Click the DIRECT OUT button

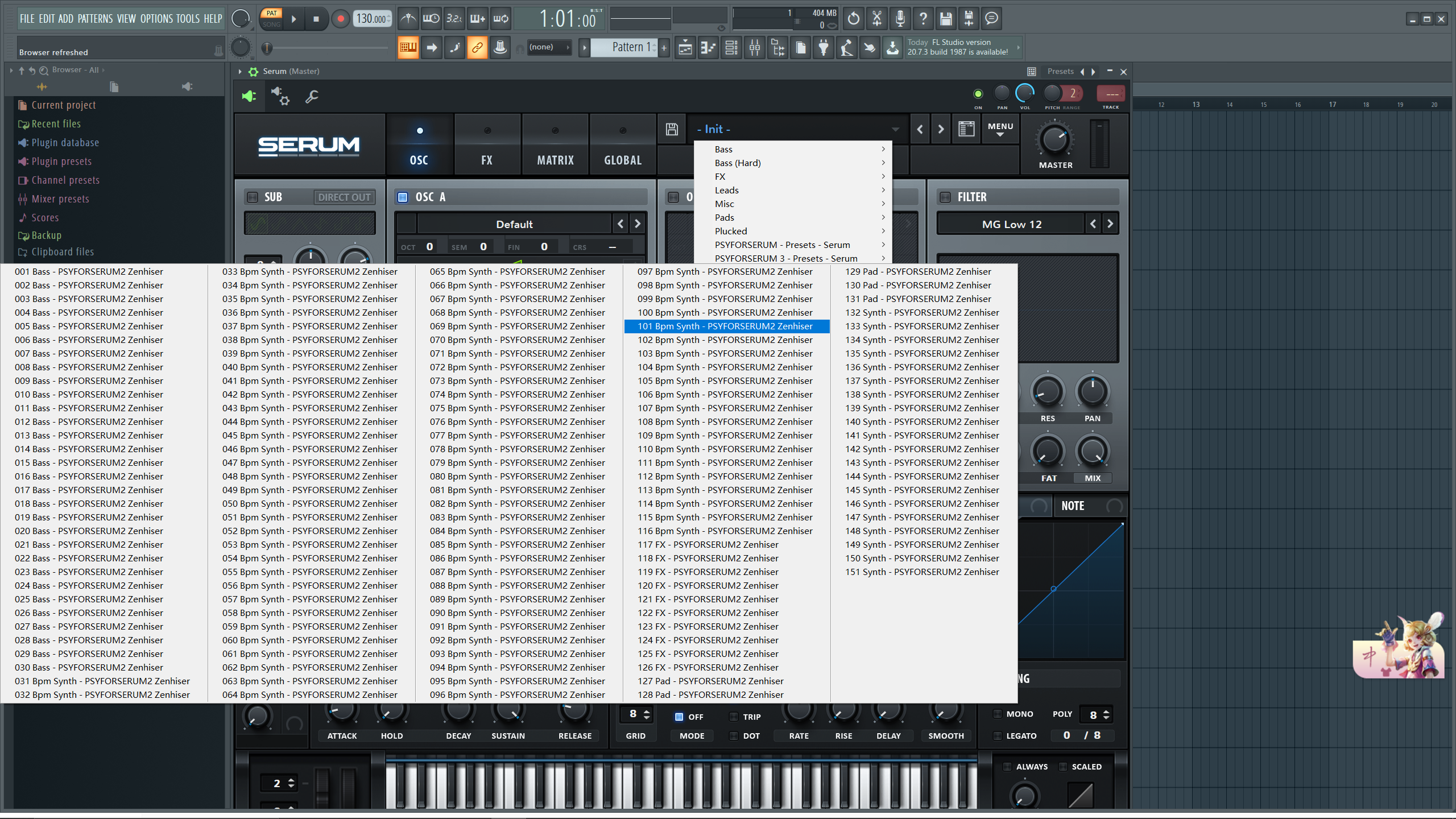pyautogui.click(x=344, y=197)
